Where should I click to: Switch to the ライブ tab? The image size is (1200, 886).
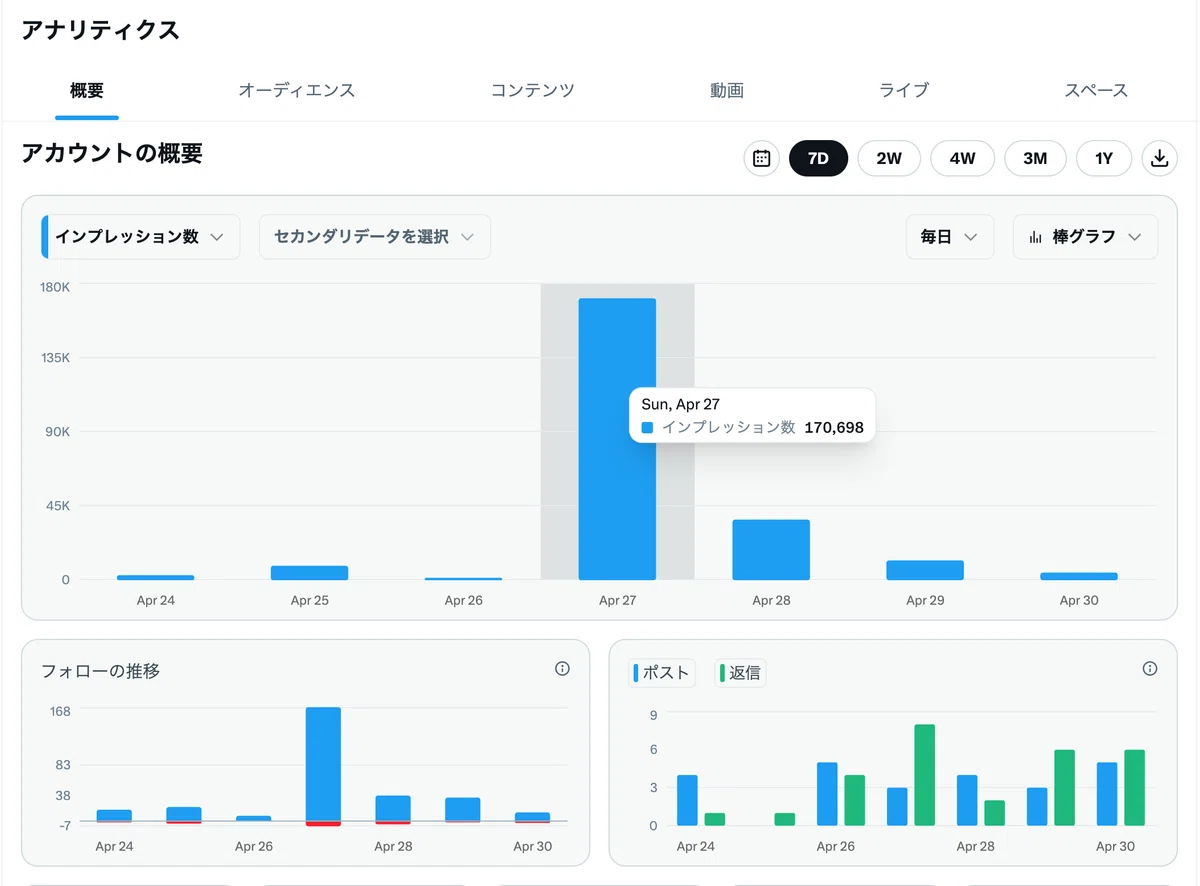904,91
